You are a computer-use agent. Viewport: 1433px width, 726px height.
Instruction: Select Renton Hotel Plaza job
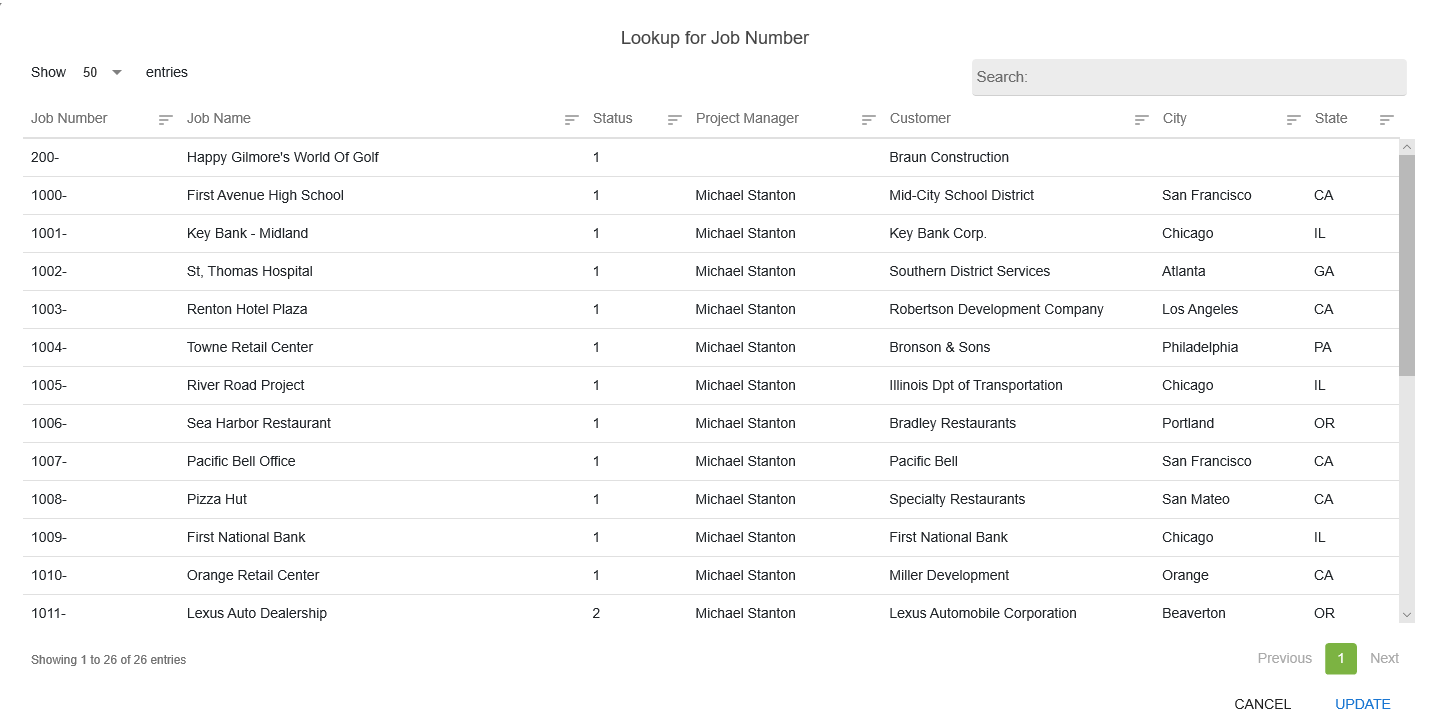pyautogui.click(x=247, y=309)
